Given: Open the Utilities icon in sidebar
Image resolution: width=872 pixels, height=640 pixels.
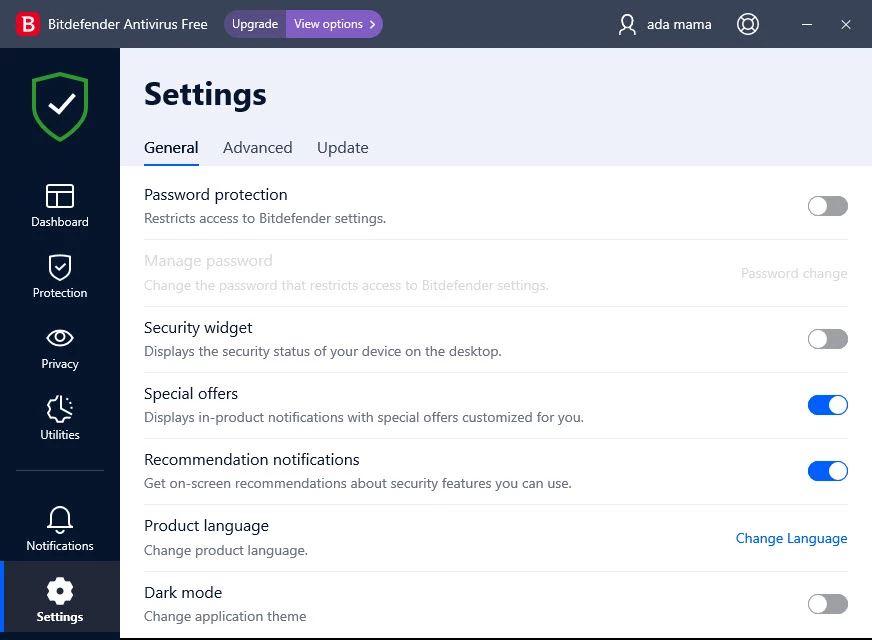Looking at the screenshot, I should tap(60, 409).
